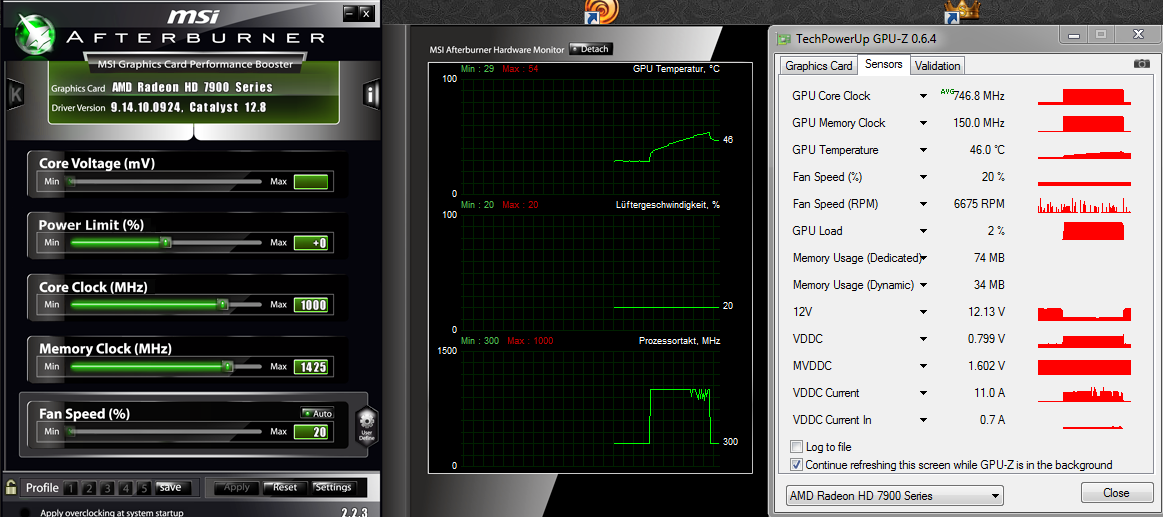Expand the Fan Speed (%) sensor dropdown
The width and height of the screenshot is (1163, 517).
click(923, 177)
